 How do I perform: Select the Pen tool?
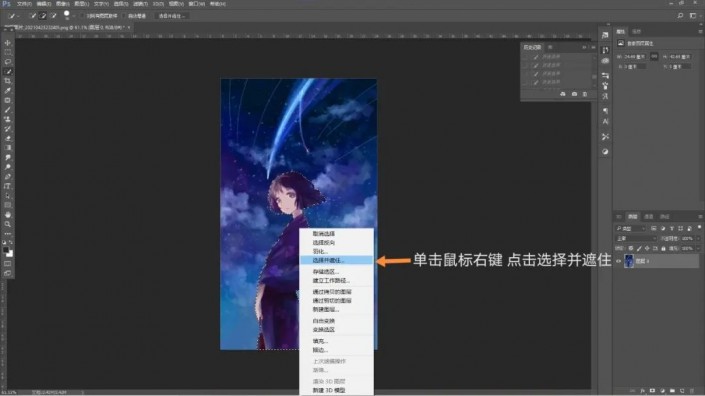[x=8, y=177]
